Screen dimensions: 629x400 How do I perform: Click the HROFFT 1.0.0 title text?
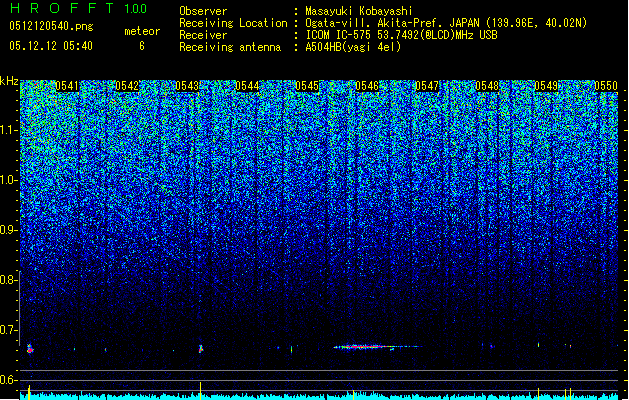point(78,8)
